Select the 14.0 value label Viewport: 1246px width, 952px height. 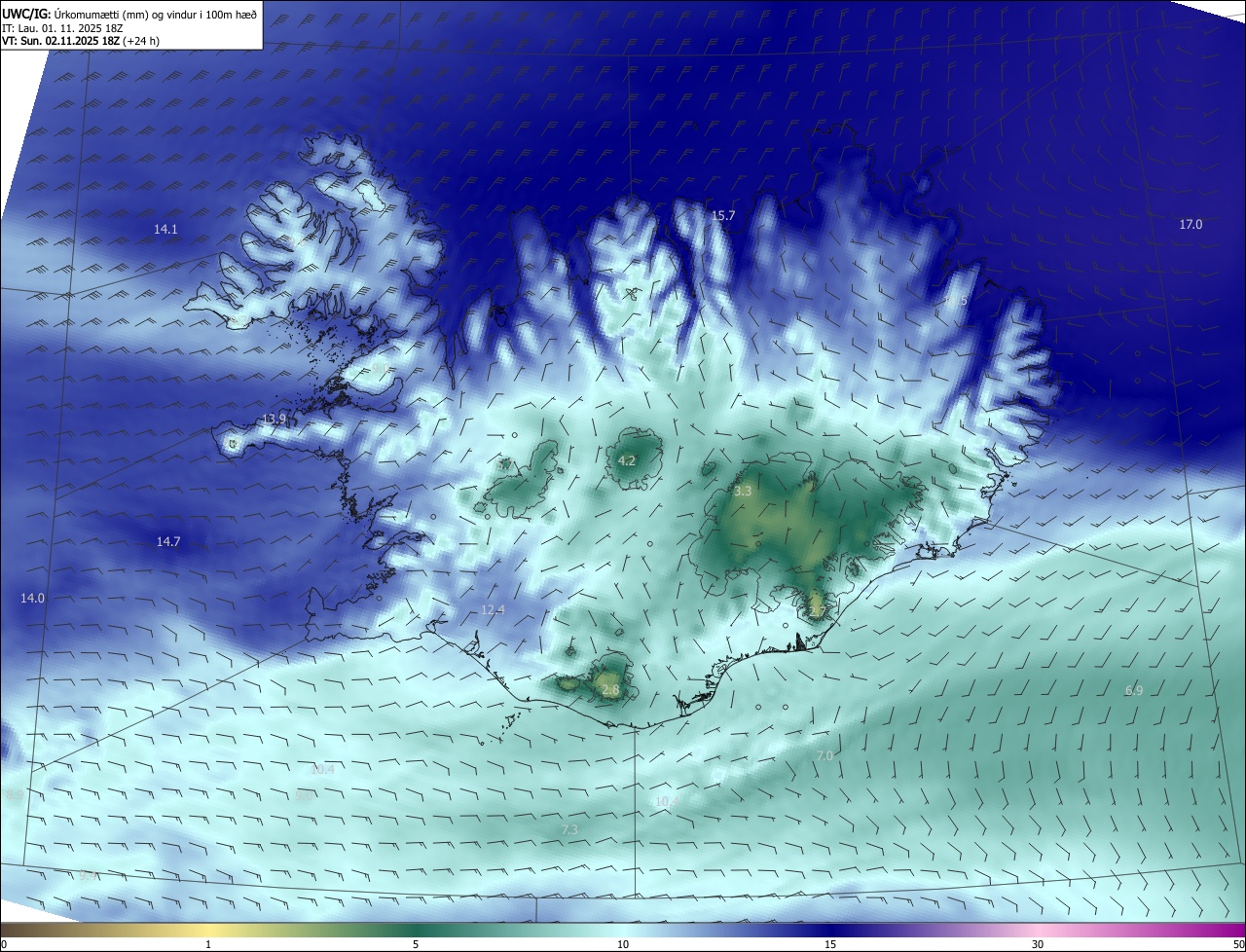(32, 599)
